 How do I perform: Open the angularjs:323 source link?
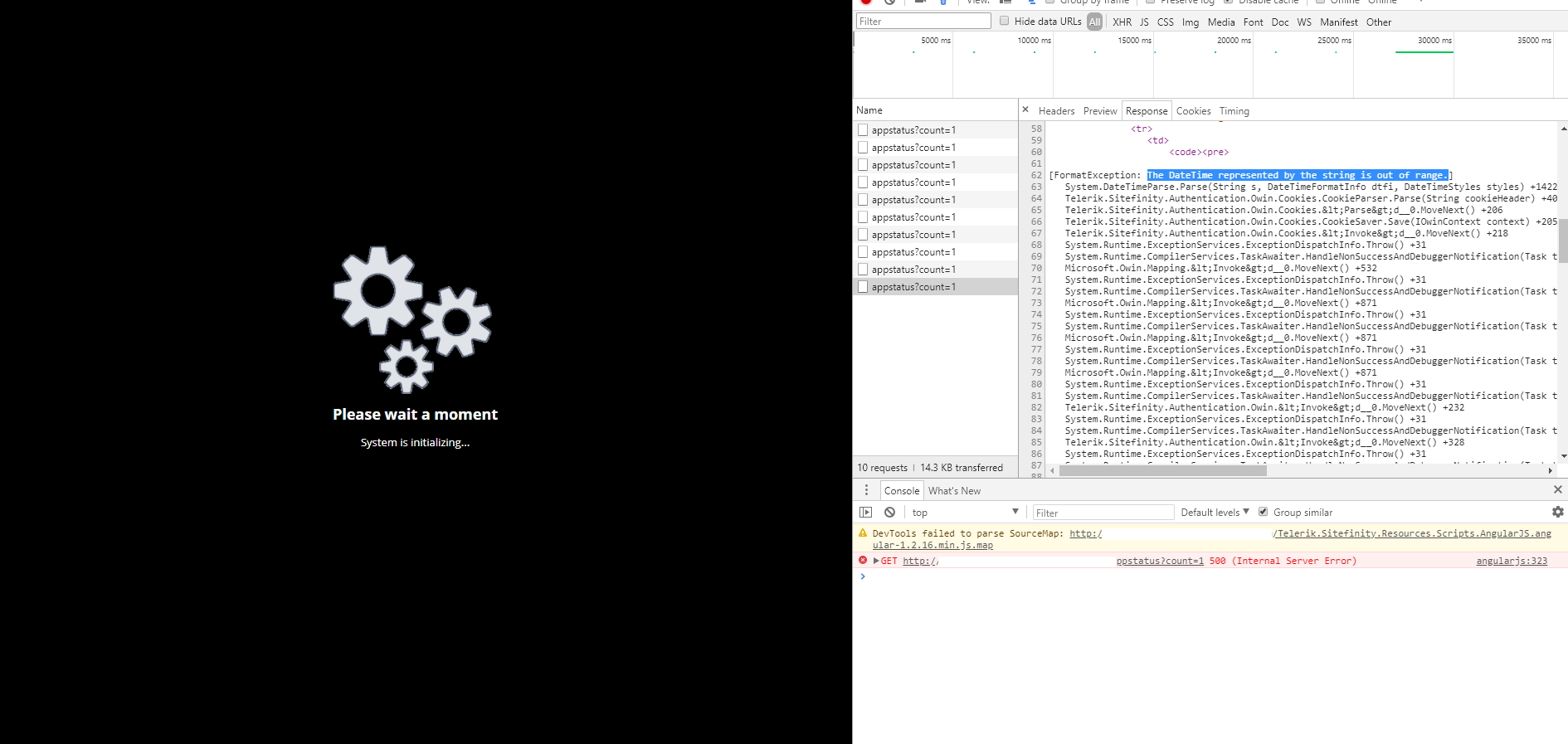pyautogui.click(x=1512, y=561)
